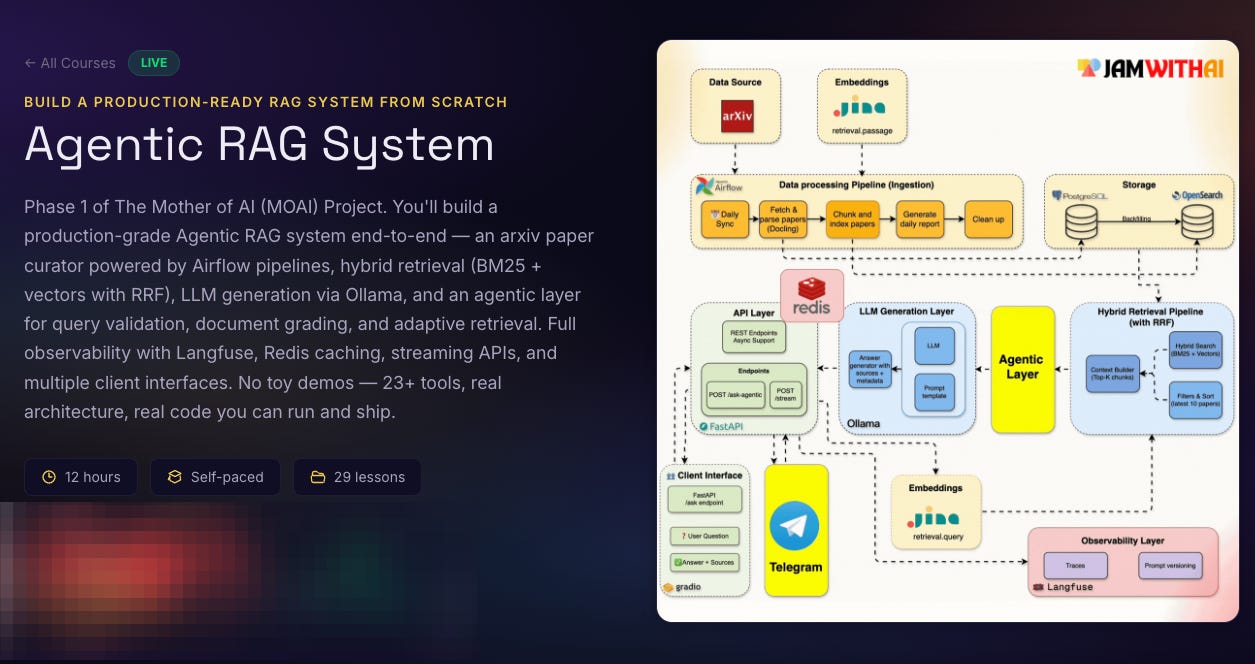Screen dimensions: 1255x664
Task: Click the box icon beside Self-paced
Action: coord(174,477)
